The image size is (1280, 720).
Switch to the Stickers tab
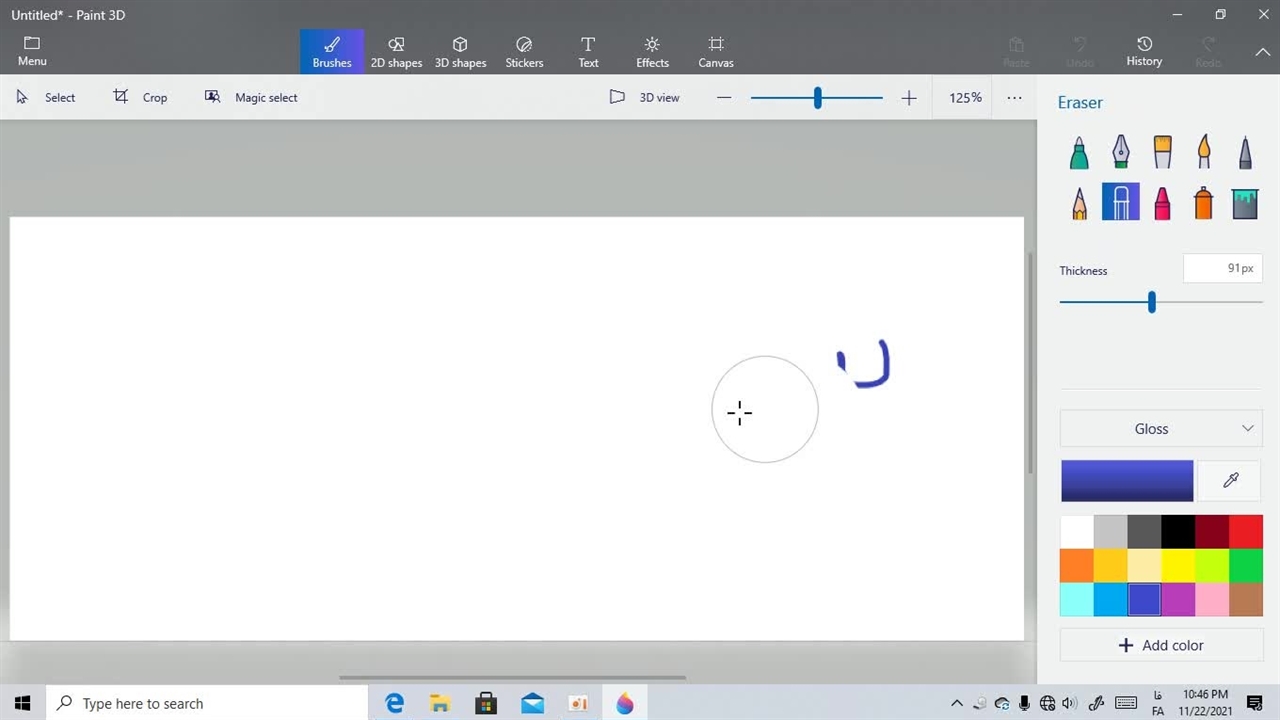point(524,52)
